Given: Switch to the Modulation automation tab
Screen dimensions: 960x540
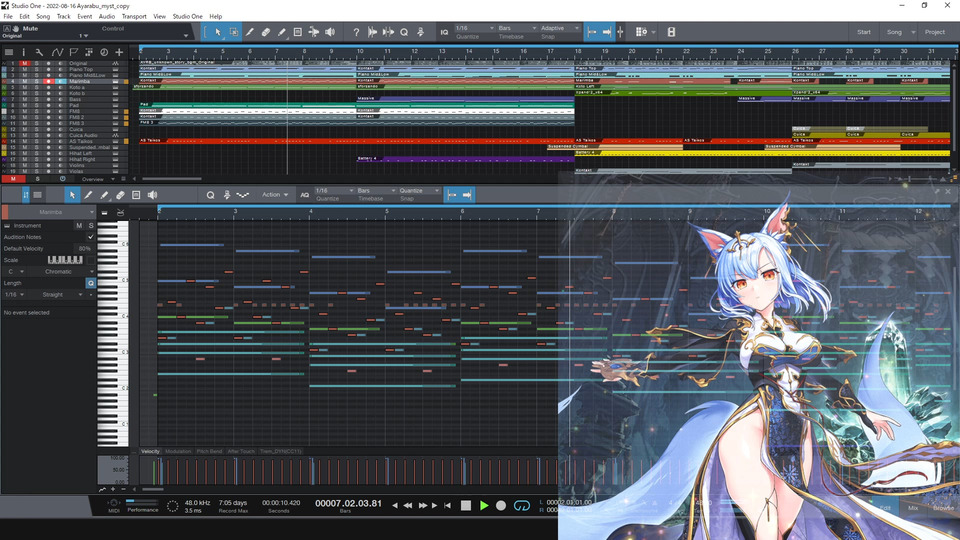Looking at the screenshot, I should 178,451.
